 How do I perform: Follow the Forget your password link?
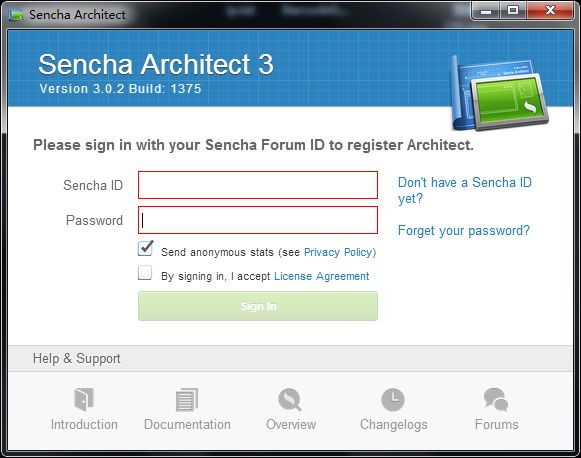click(x=464, y=230)
